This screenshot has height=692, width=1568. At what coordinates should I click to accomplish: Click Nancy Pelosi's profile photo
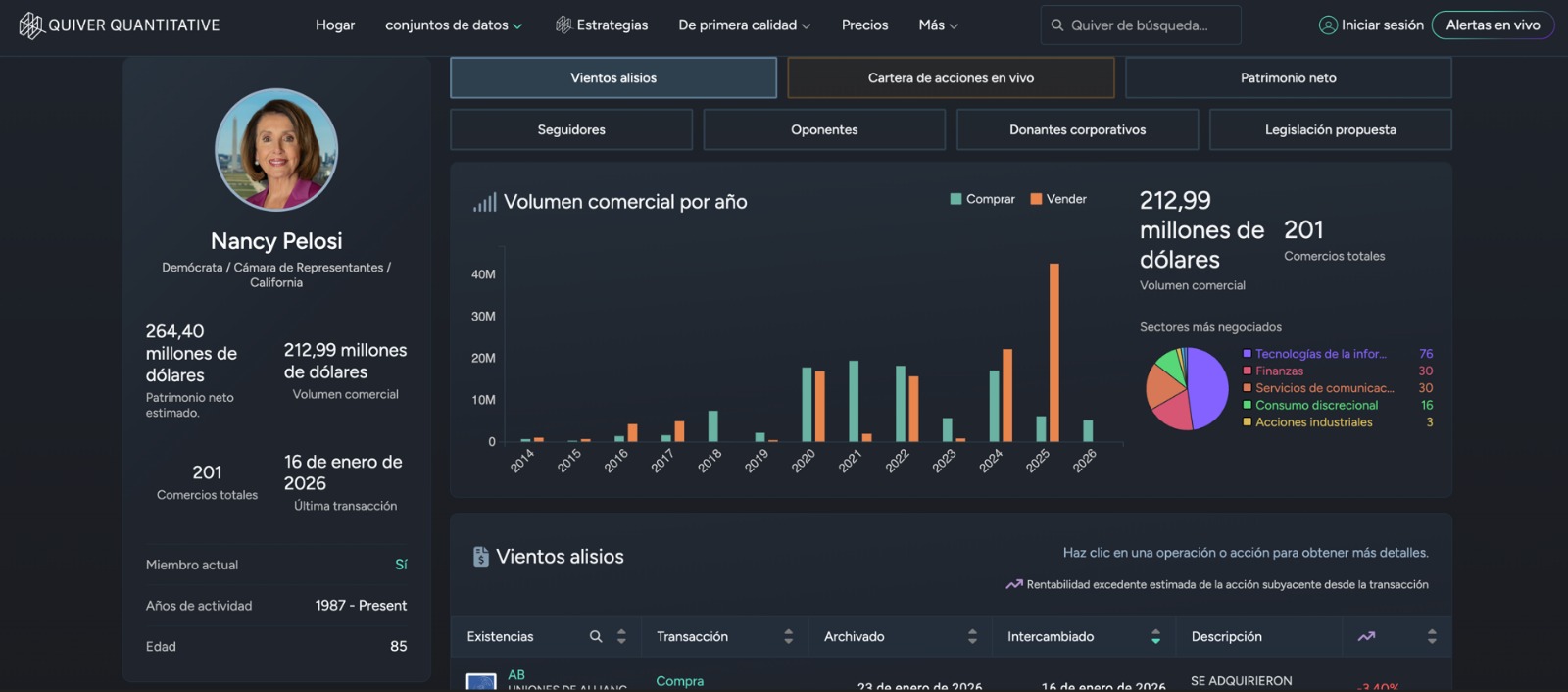[276, 150]
